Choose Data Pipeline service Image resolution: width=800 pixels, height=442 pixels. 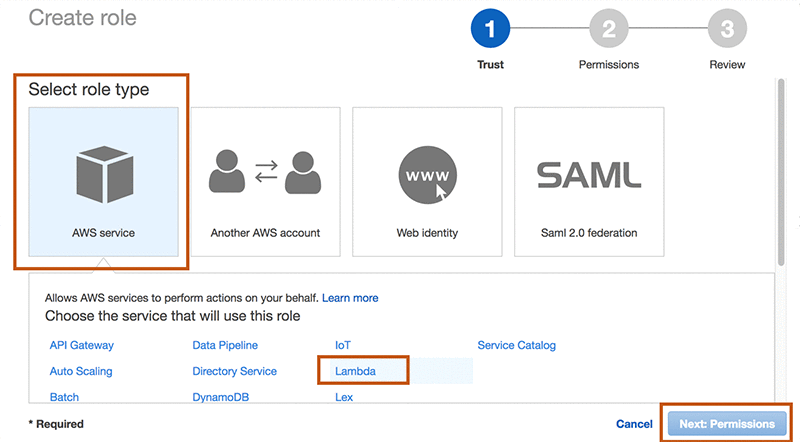click(225, 345)
